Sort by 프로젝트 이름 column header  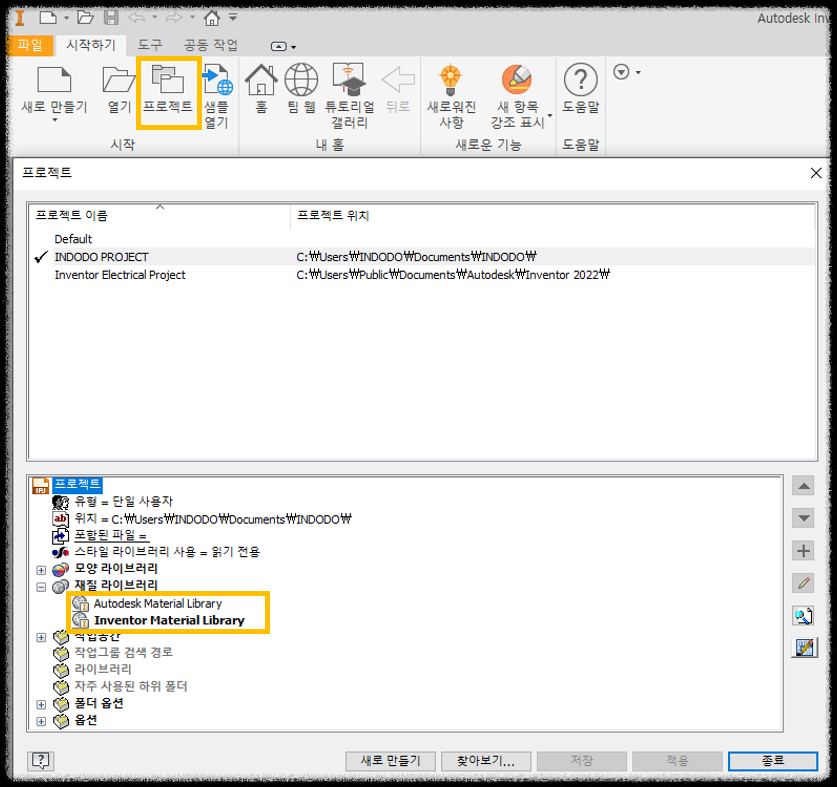[x=159, y=215]
